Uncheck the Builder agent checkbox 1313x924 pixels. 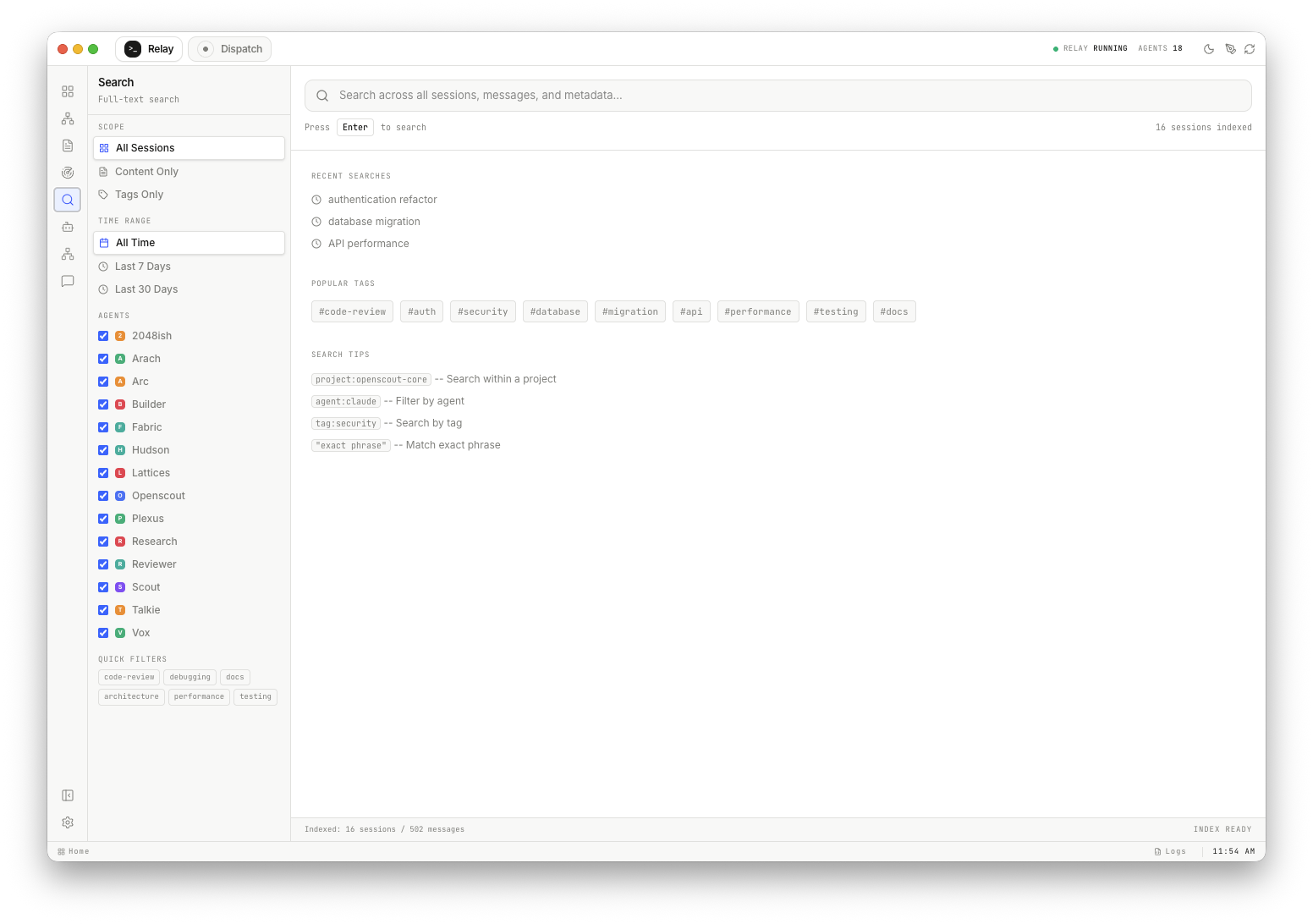point(103,404)
